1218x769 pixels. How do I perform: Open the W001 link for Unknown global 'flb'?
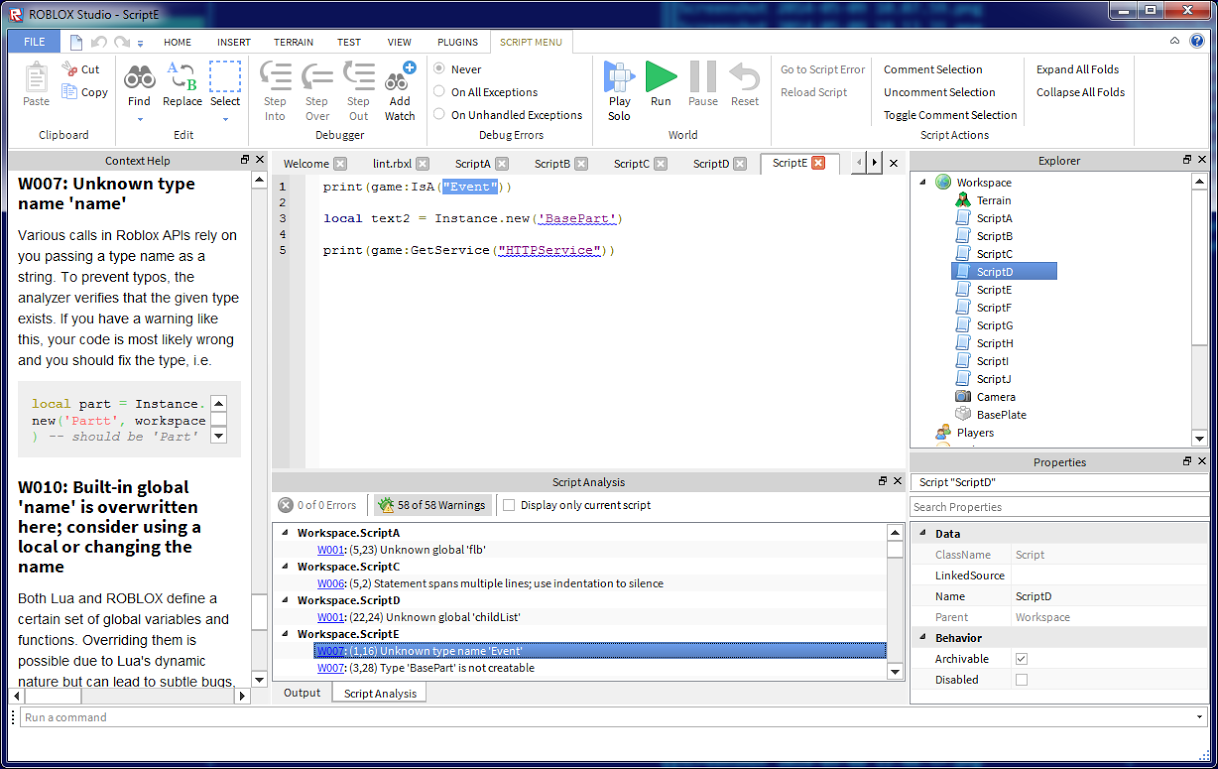pos(331,550)
